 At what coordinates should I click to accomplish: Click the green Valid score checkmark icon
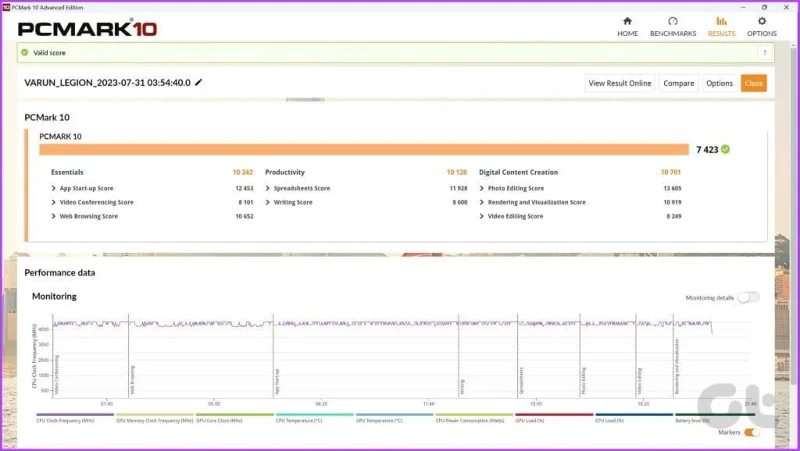[24, 52]
